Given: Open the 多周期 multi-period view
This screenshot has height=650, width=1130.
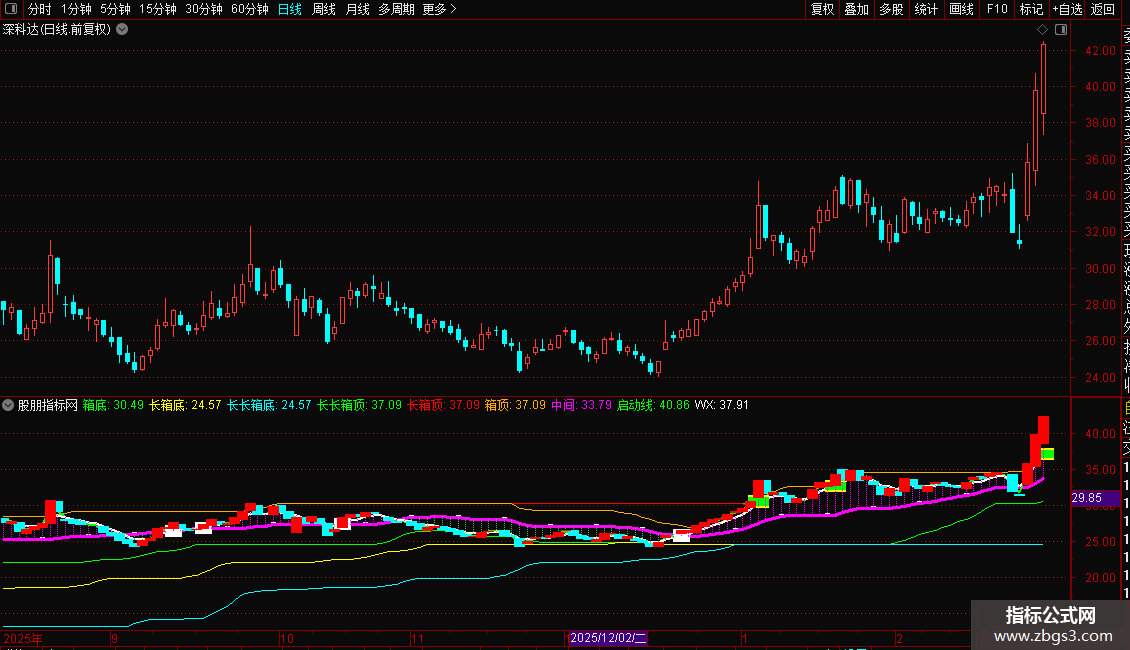Looking at the screenshot, I should tap(396, 9).
